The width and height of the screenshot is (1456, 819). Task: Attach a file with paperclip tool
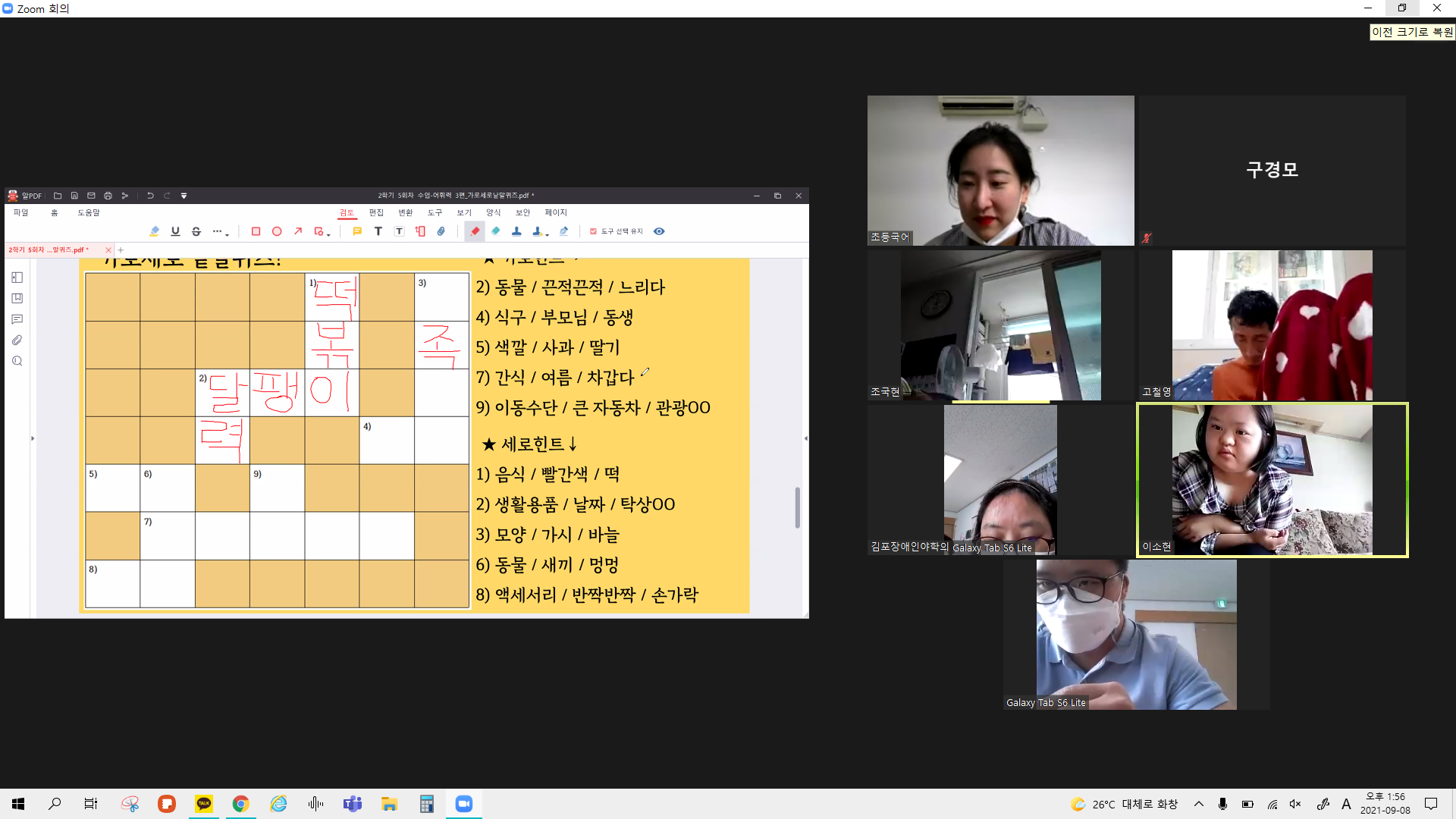pos(441,231)
